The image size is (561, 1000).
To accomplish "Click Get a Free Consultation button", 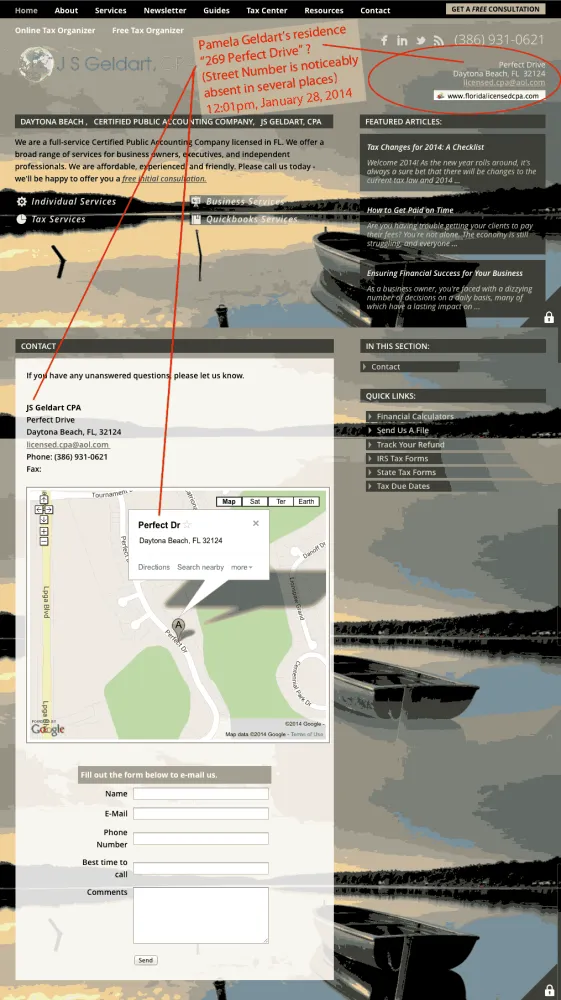I will pos(495,9).
